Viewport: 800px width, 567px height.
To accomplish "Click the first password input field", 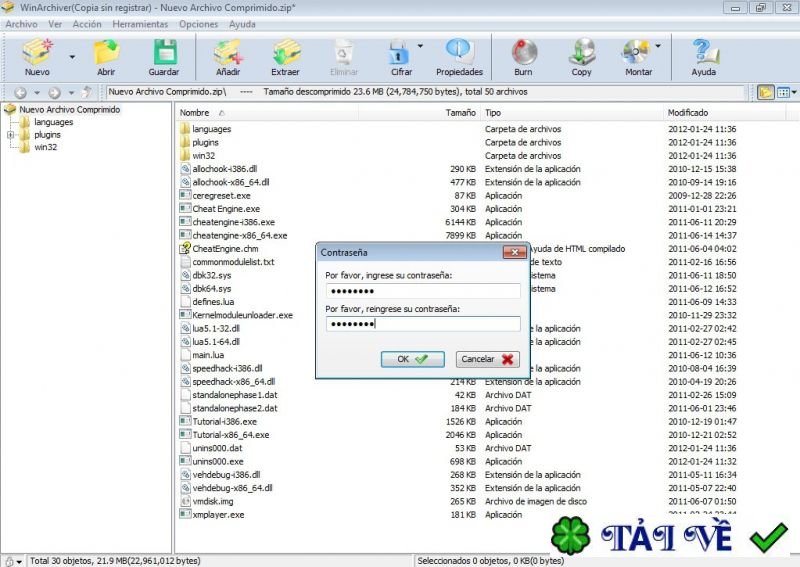I will 423,291.
